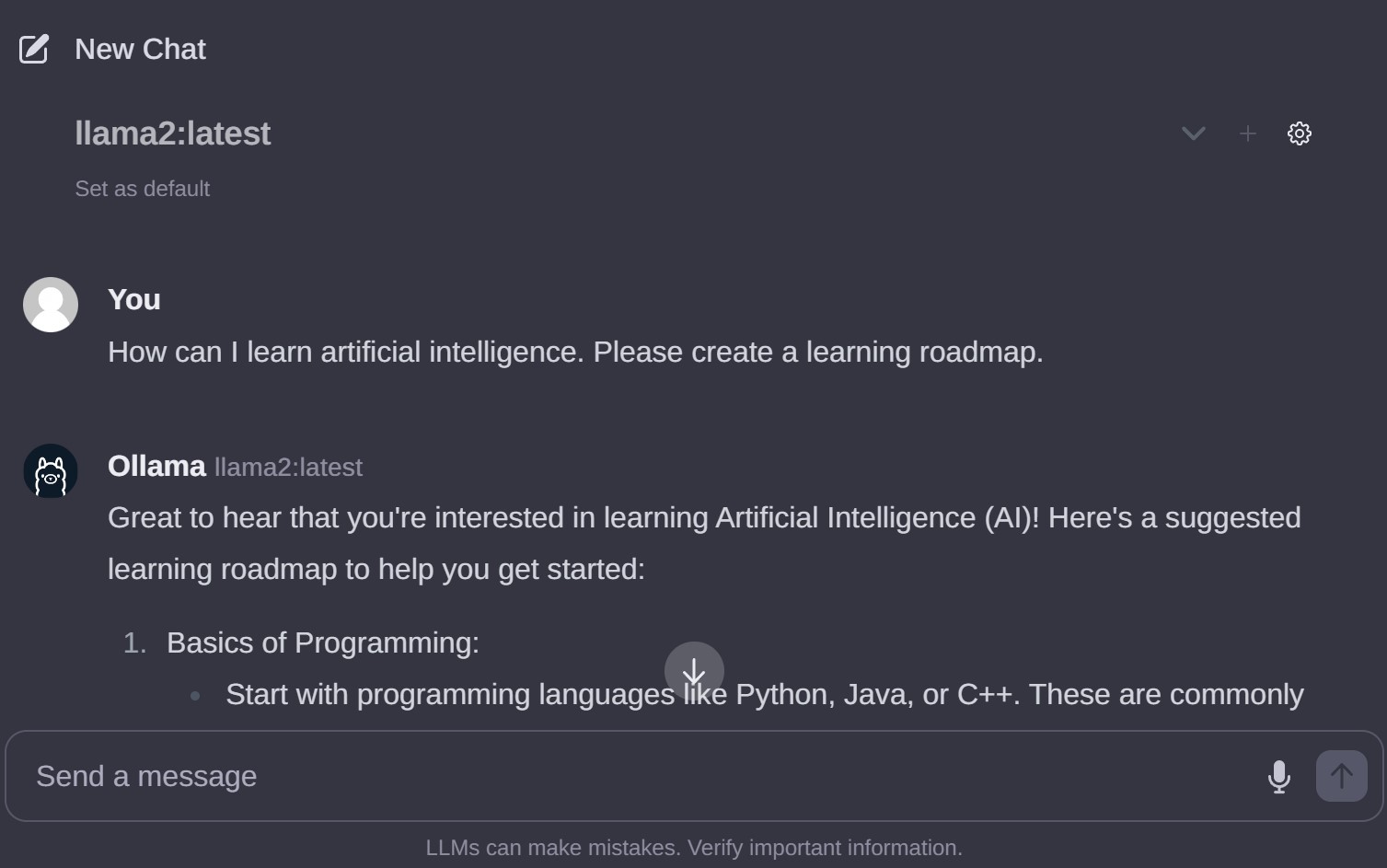Open the New Chat label
The image size is (1387, 868).
coord(140,49)
